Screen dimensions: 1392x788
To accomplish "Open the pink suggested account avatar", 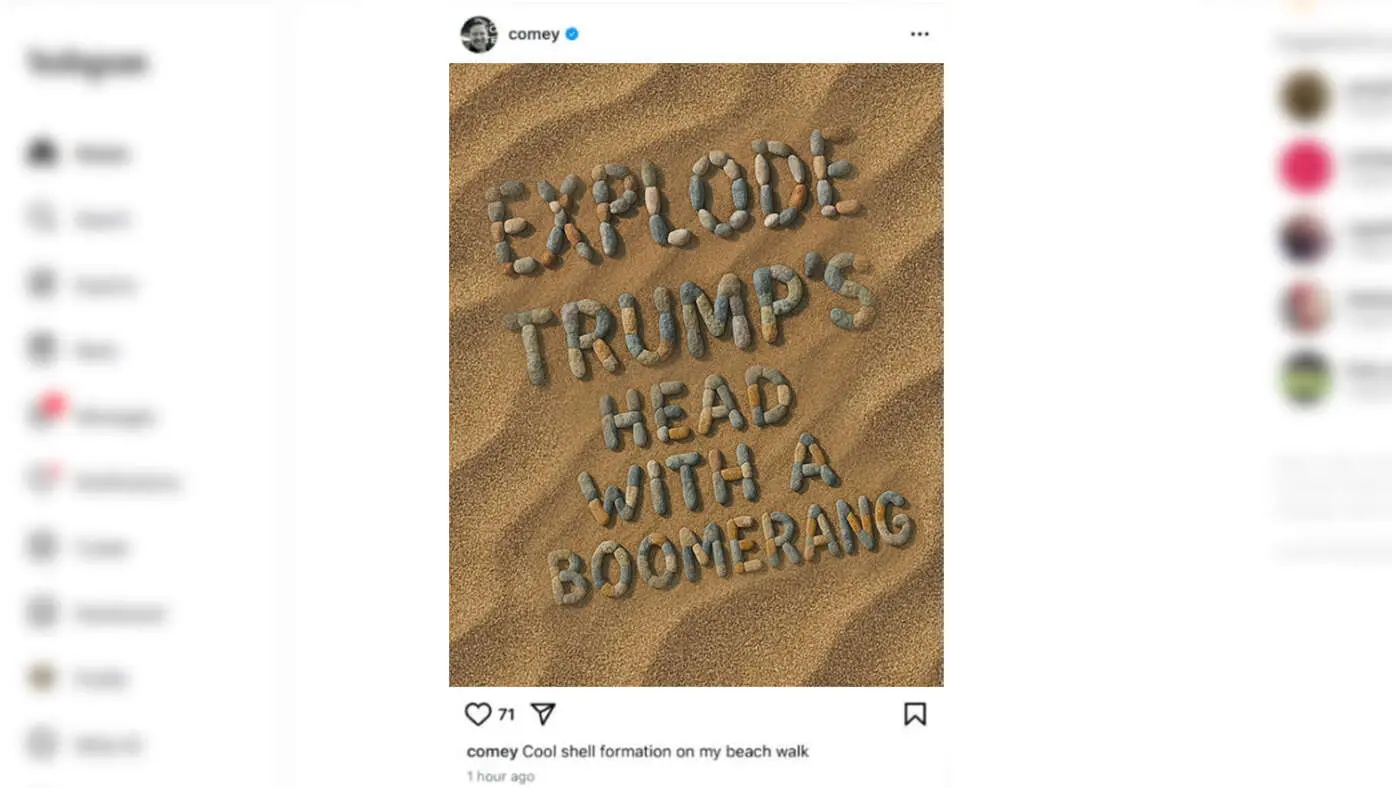I will (x=1306, y=167).
